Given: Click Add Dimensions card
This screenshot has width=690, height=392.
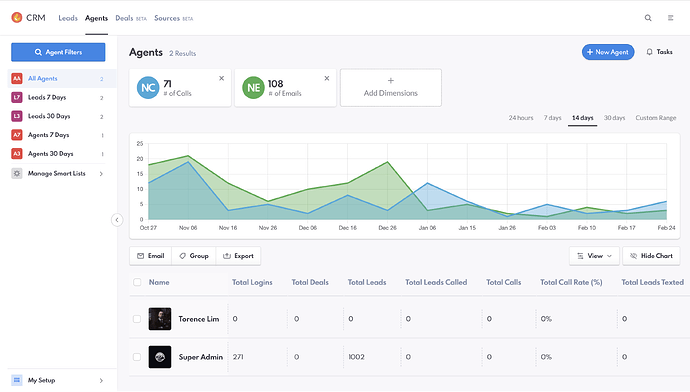Looking at the screenshot, I should click(391, 87).
